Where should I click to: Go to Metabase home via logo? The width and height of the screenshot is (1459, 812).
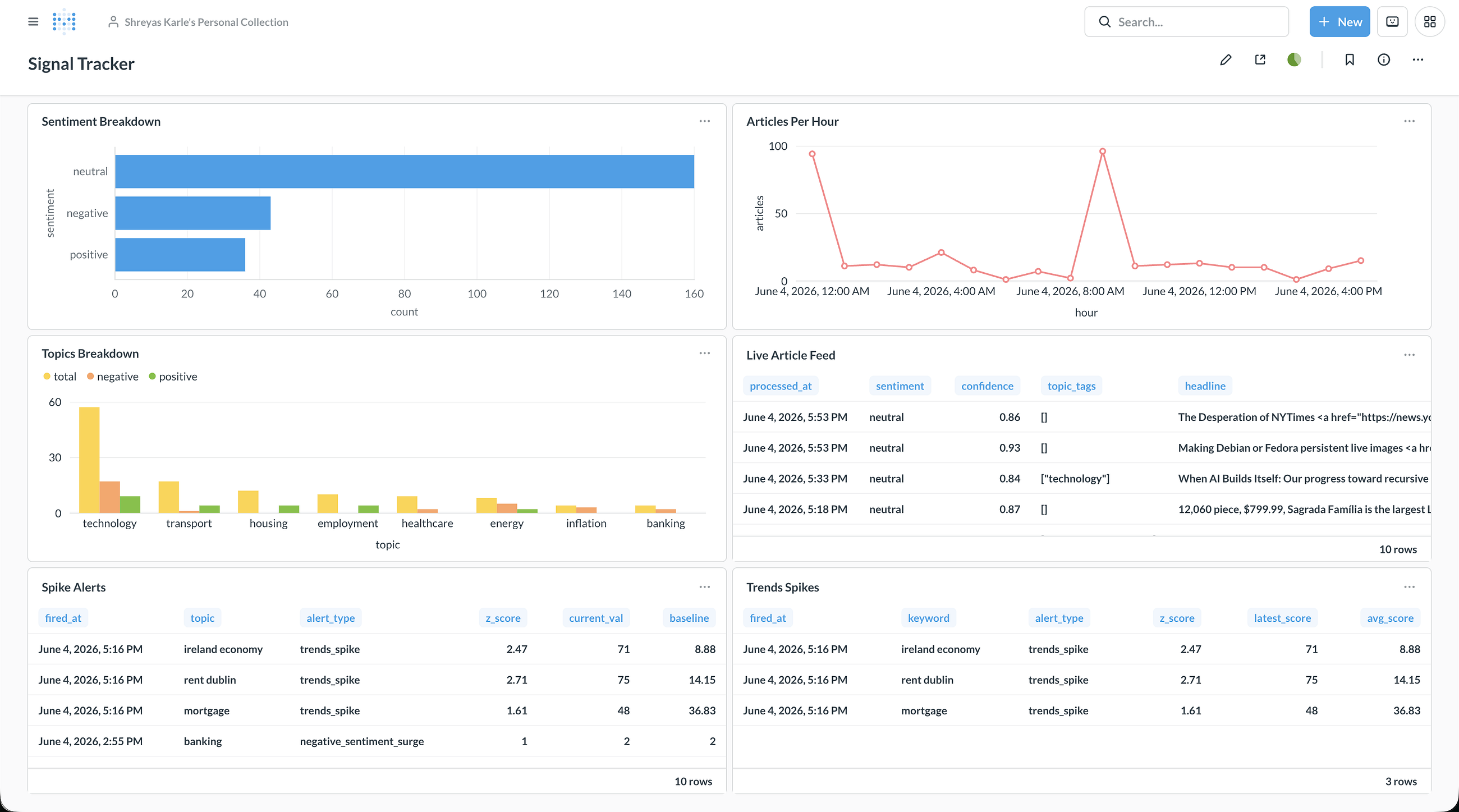pyautogui.click(x=64, y=21)
